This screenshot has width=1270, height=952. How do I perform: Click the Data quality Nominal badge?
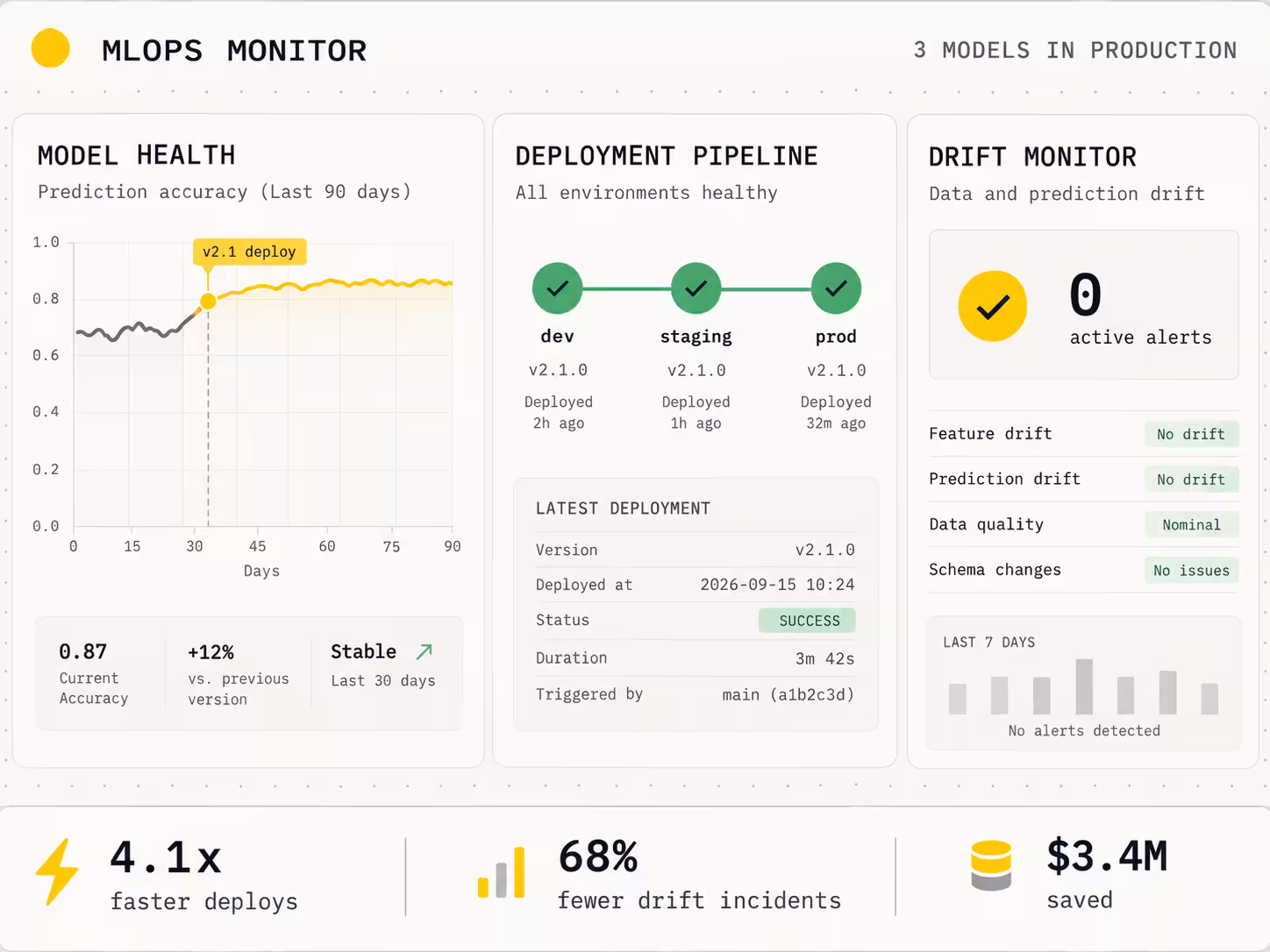click(1191, 525)
